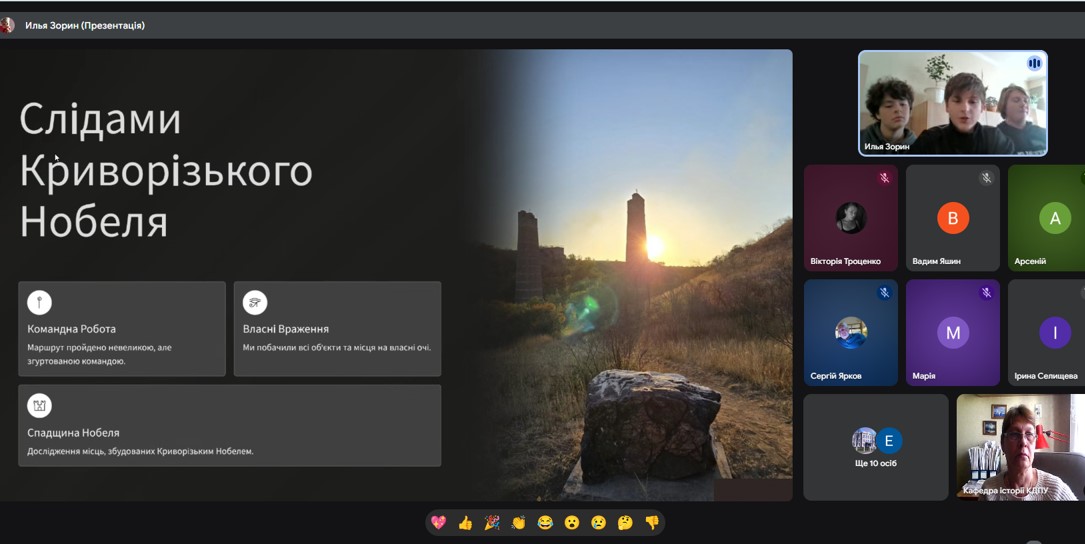This screenshot has height=544, width=1085.
Task: Click the party popper emoji reaction
Action: [x=492, y=522]
